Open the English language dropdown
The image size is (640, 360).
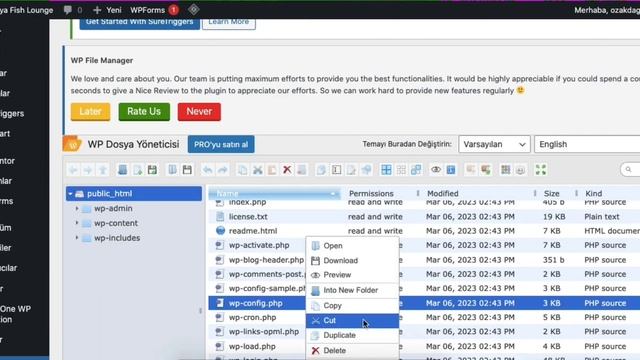pyautogui.click(x=587, y=144)
